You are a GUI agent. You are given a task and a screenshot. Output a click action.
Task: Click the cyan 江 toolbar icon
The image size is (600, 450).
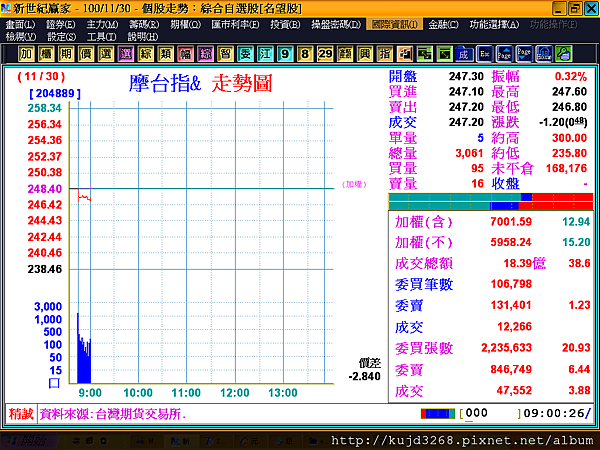pyautogui.click(x=265, y=54)
